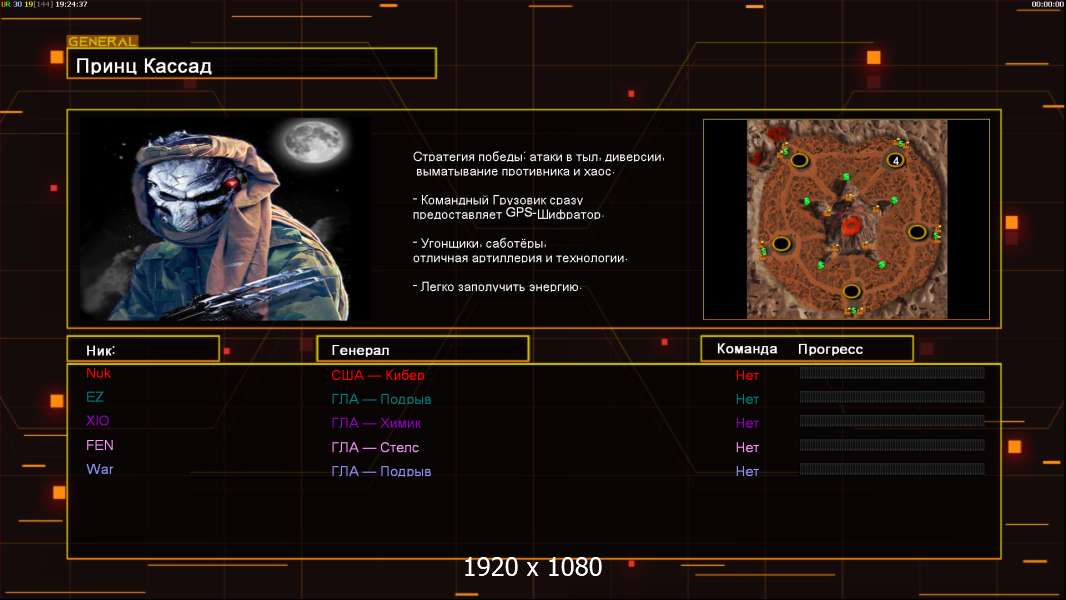Select player Nuk in the list

(99, 373)
